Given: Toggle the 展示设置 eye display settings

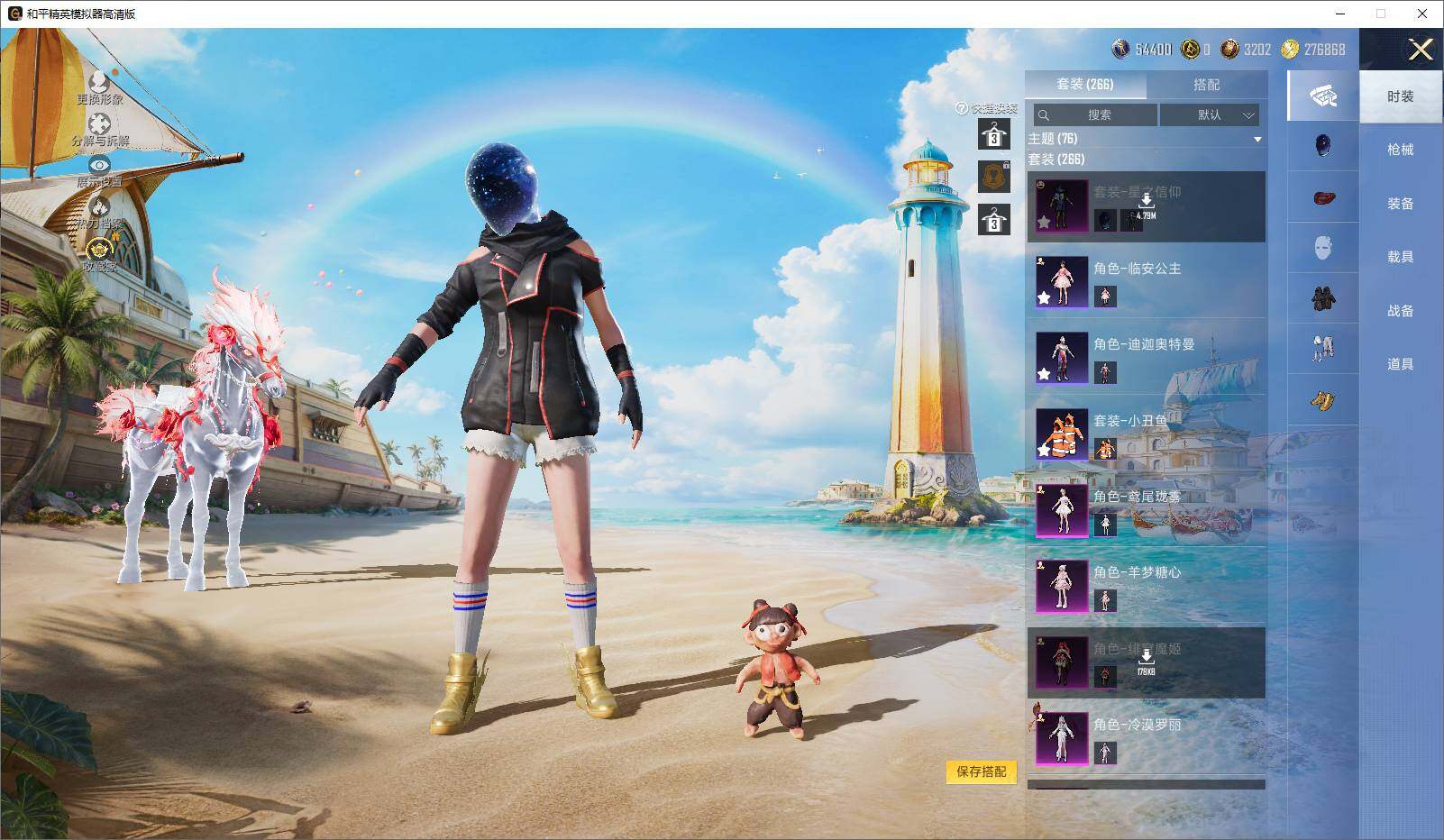Looking at the screenshot, I should pos(99,165).
